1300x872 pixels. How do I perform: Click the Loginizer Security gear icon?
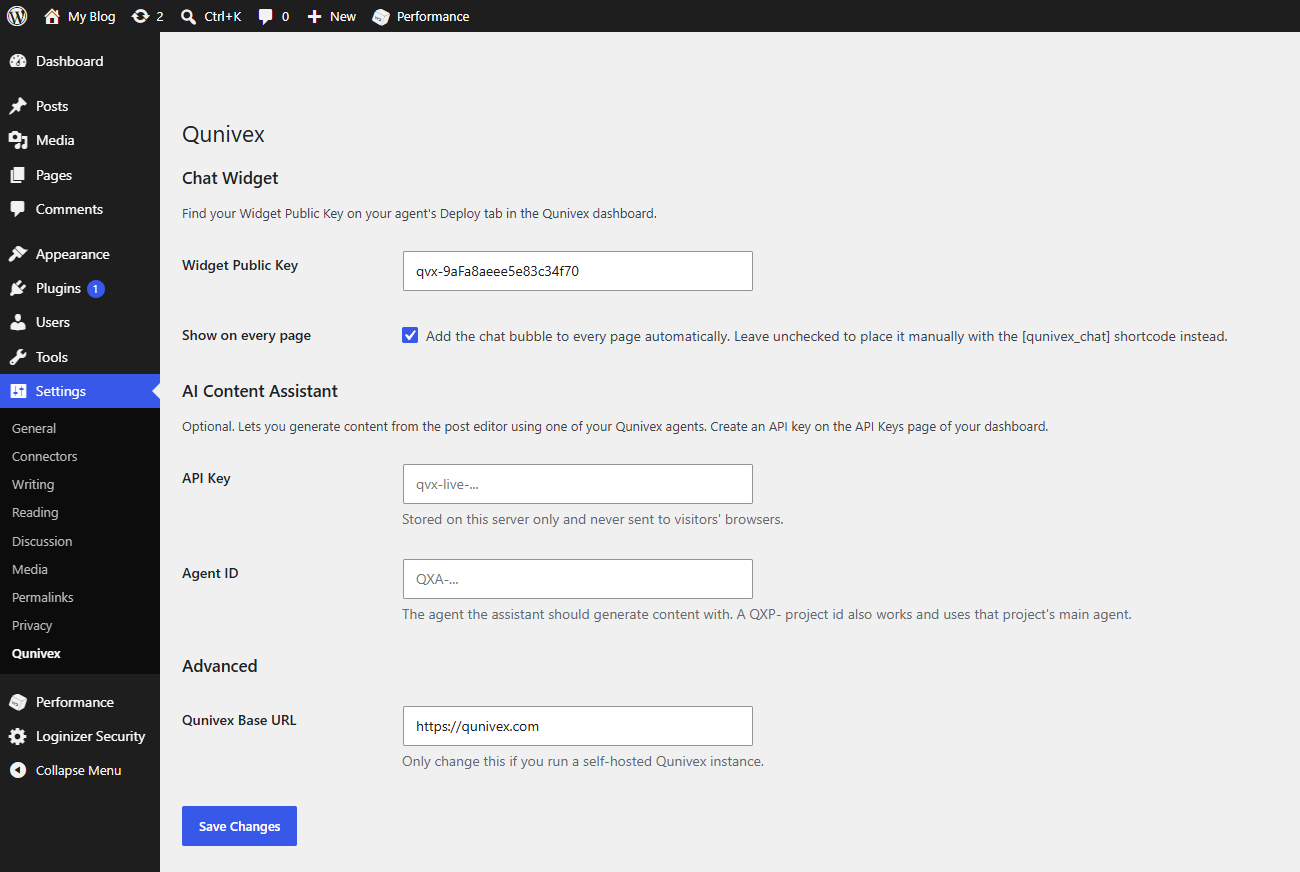(18, 736)
